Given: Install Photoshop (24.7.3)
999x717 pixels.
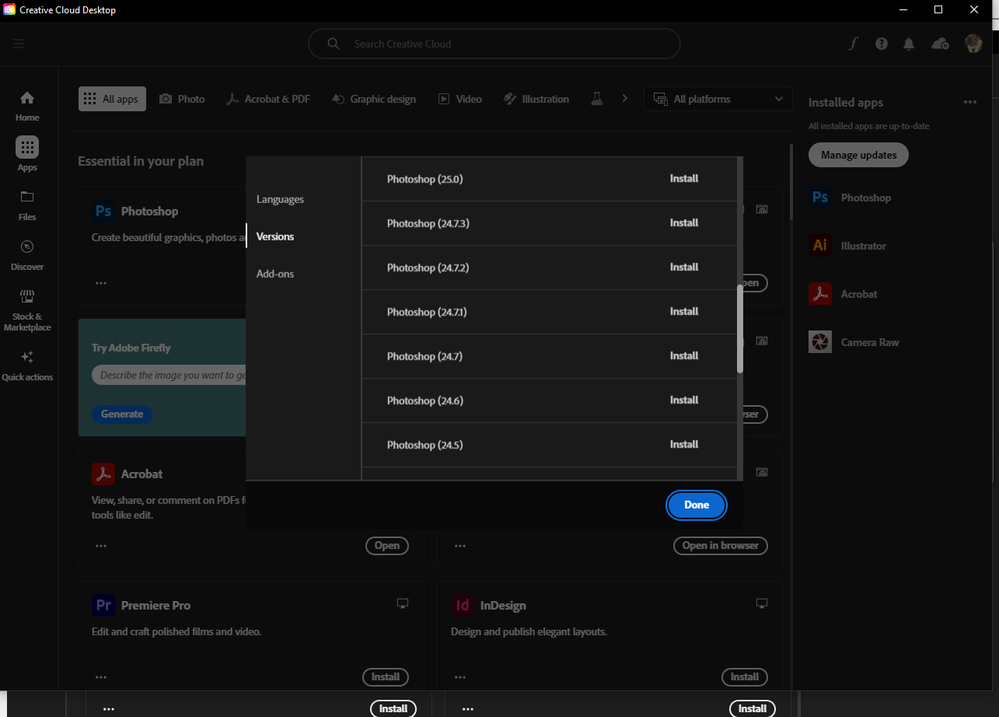Looking at the screenshot, I should click(684, 222).
